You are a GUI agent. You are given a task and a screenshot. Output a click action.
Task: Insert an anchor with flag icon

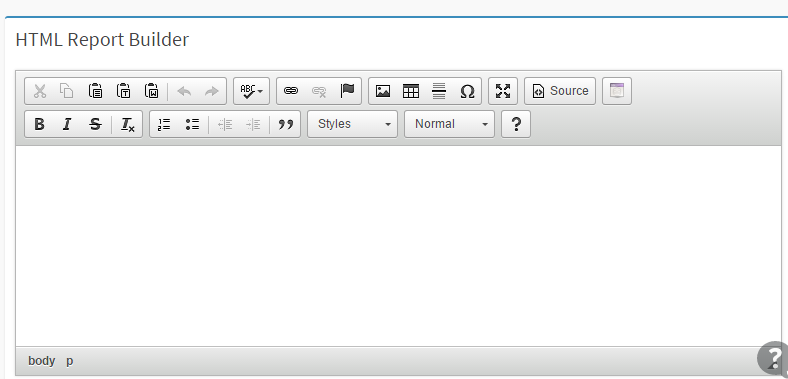347,91
